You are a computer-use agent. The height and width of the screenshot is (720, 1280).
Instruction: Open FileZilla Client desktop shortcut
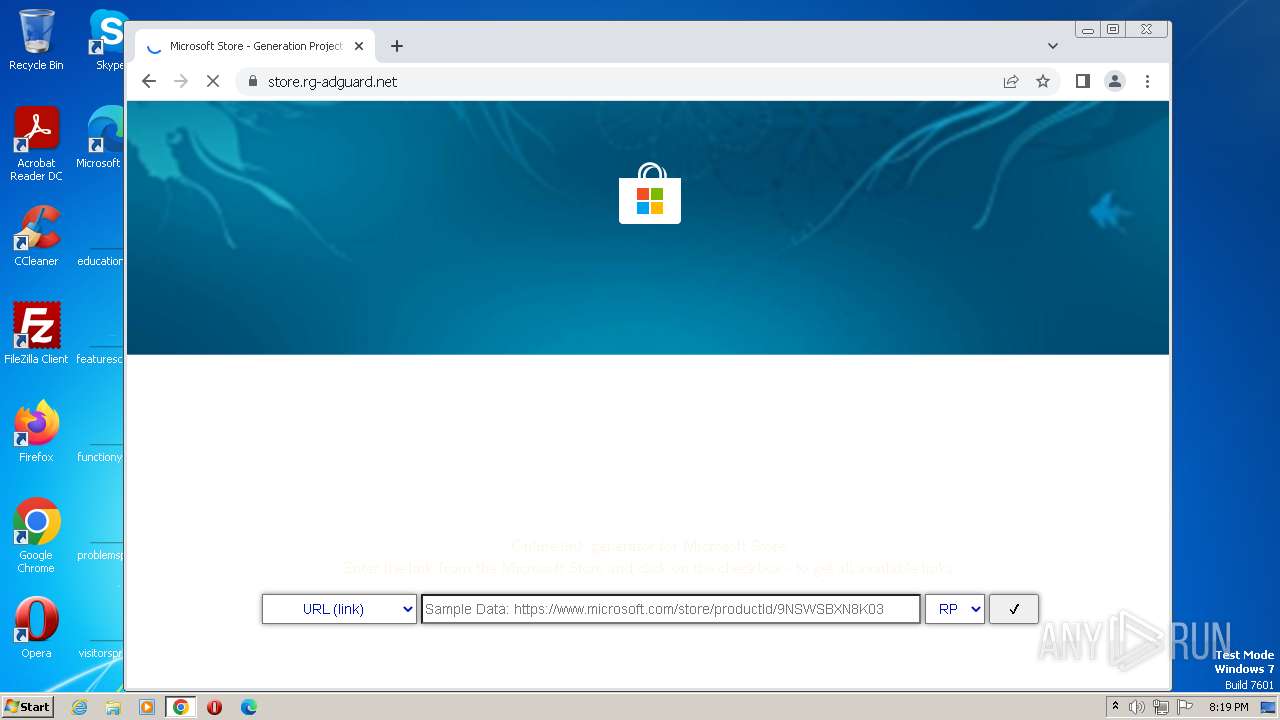click(x=36, y=333)
